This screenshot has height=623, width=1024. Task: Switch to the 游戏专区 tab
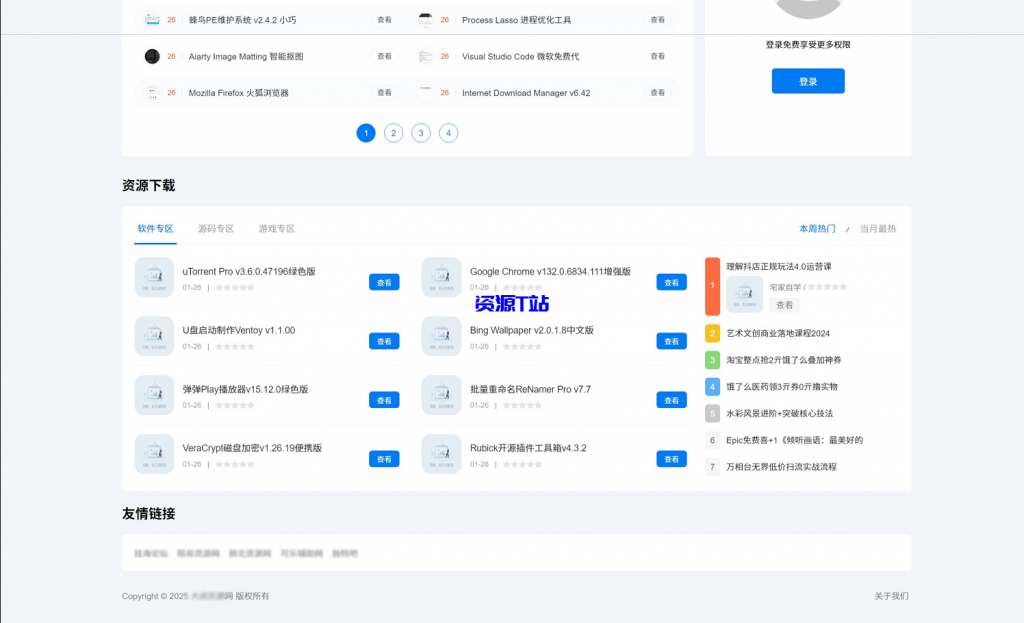275,228
